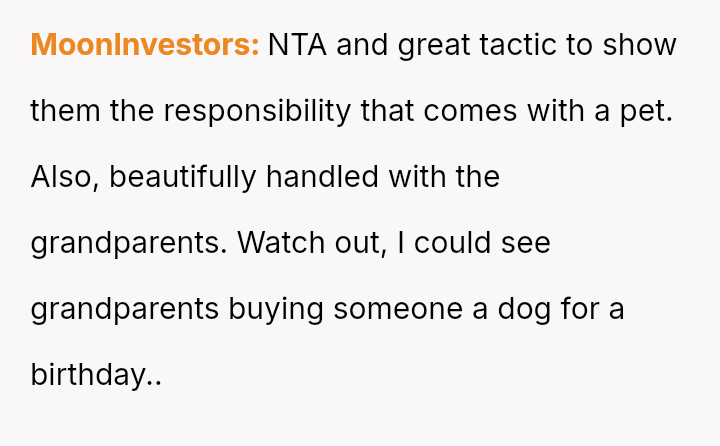Click the word "handled" in the comment

pyautogui.click(x=321, y=177)
